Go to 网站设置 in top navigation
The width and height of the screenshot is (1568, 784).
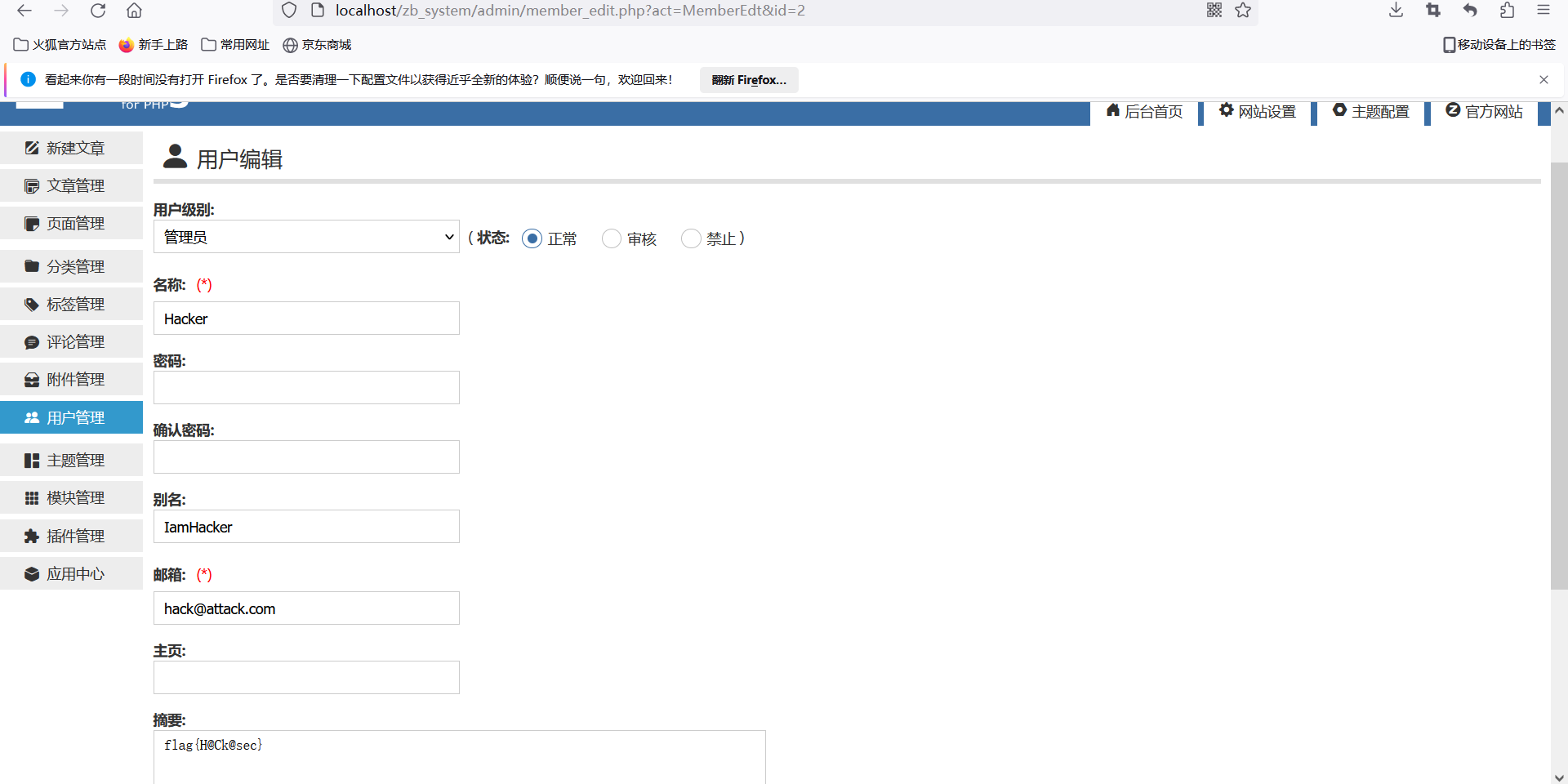(1258, 112)
